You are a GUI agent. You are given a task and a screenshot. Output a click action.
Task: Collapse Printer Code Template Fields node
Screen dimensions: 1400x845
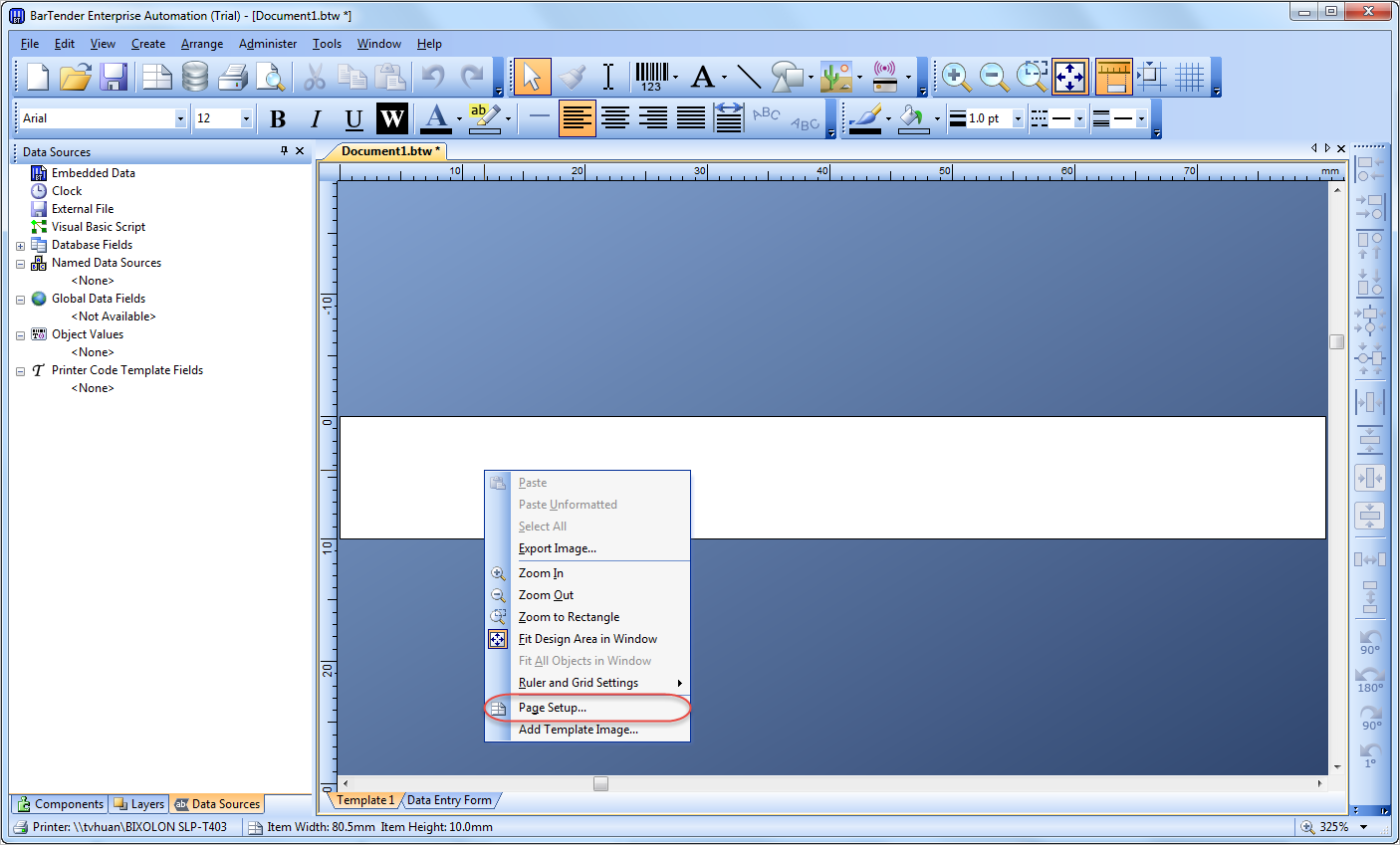[x=20, y=371]
